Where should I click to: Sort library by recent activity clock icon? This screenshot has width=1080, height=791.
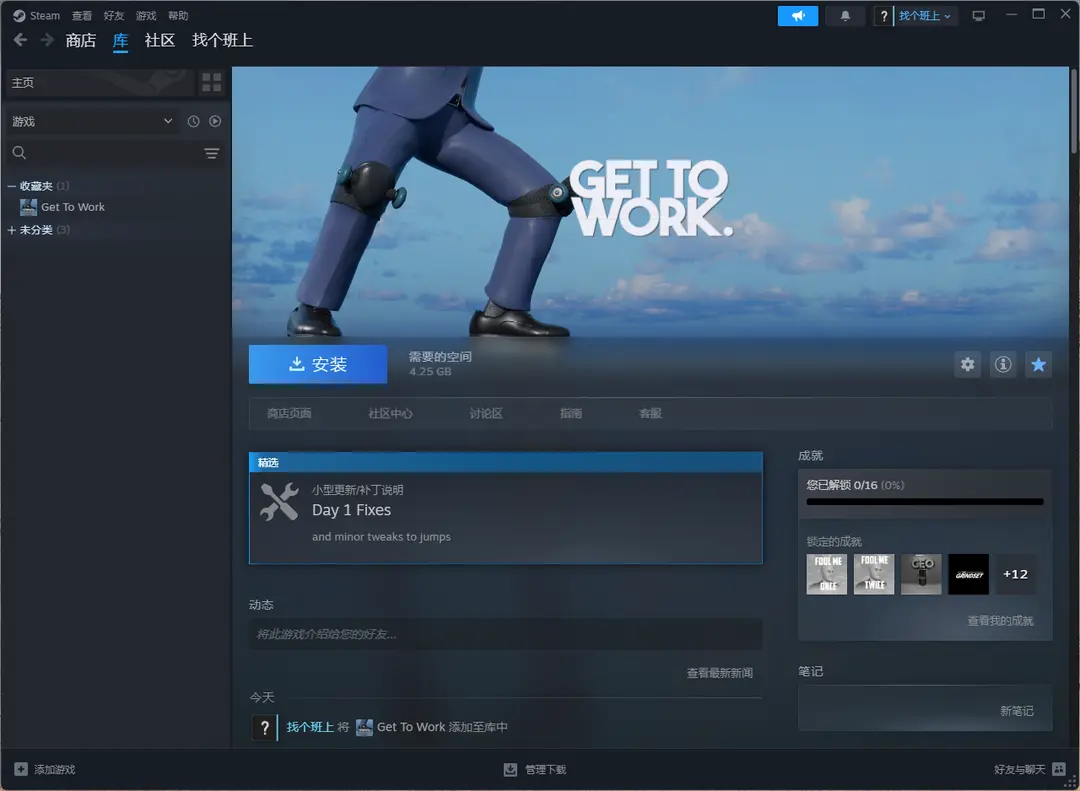click(x=194, y=121)
